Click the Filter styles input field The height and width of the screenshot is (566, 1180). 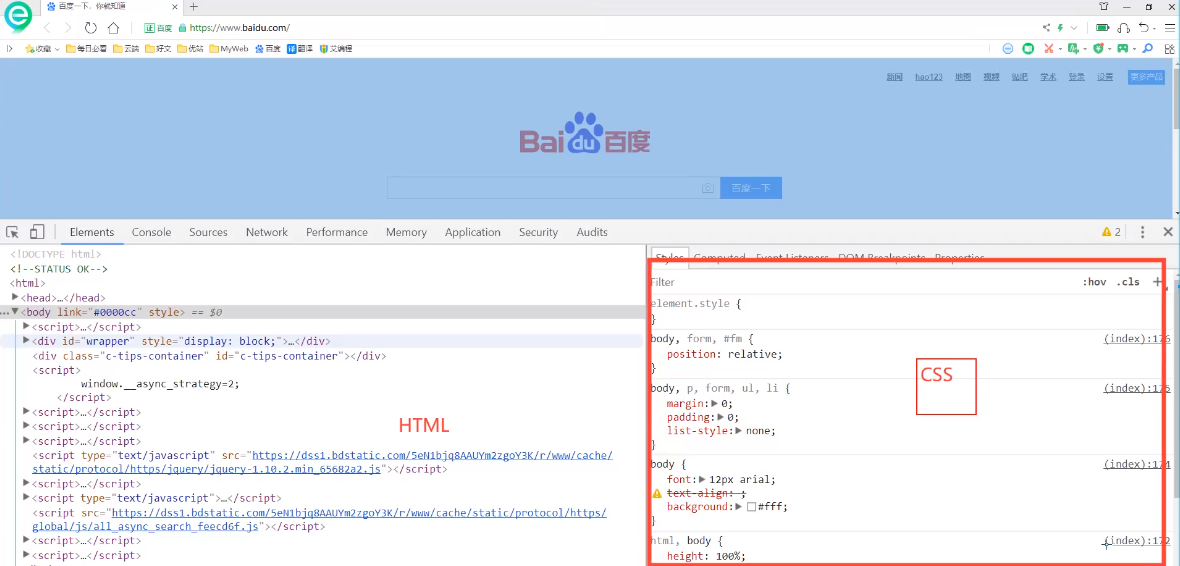862,282
